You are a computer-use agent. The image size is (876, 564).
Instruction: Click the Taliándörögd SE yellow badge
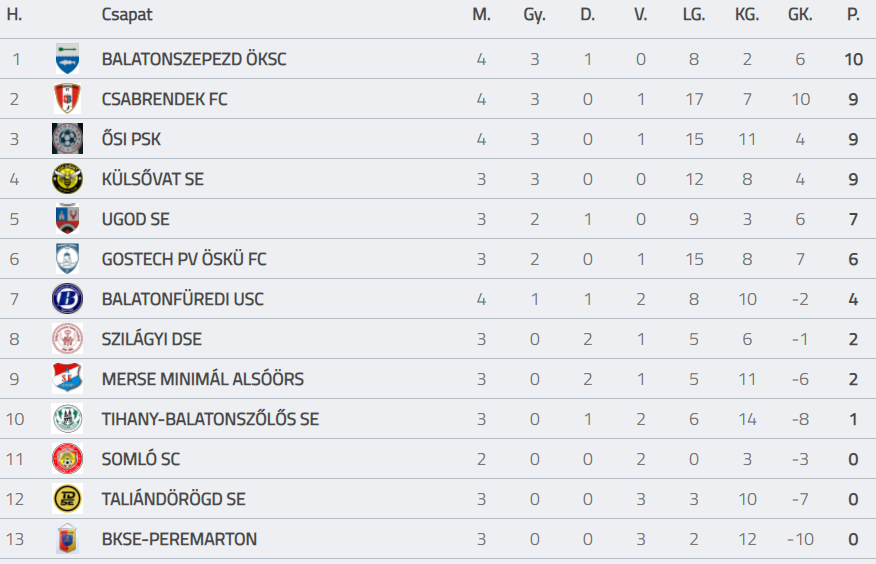67,499
